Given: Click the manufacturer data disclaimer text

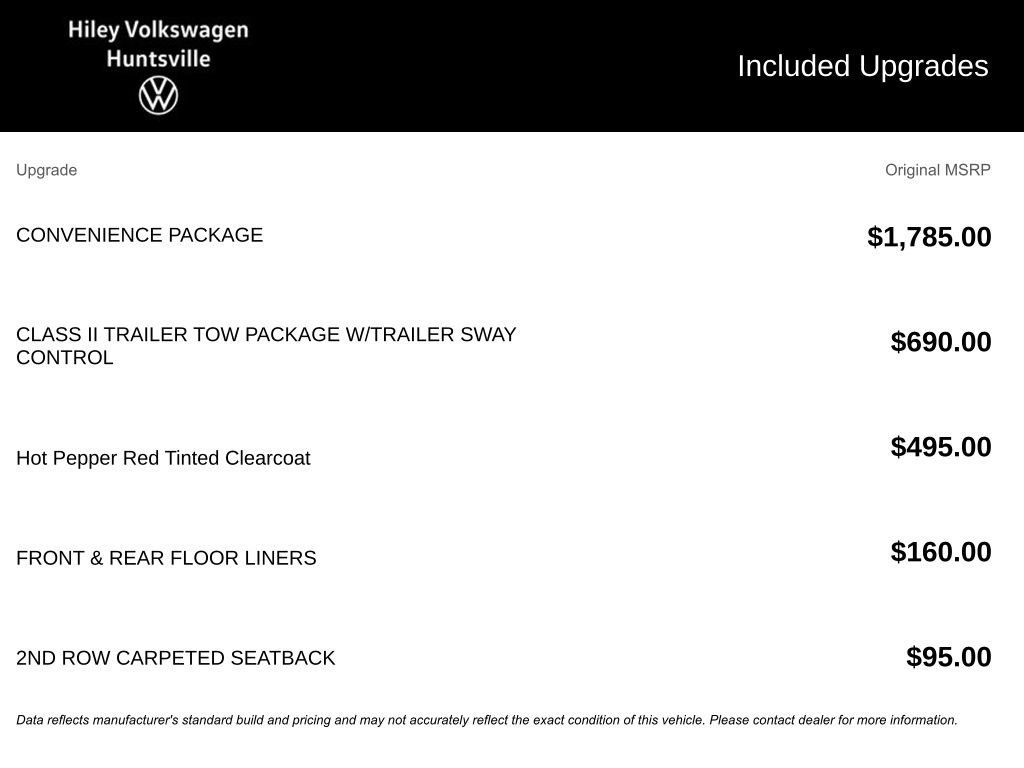Looking at the screenshot, I should click(487, 720).
